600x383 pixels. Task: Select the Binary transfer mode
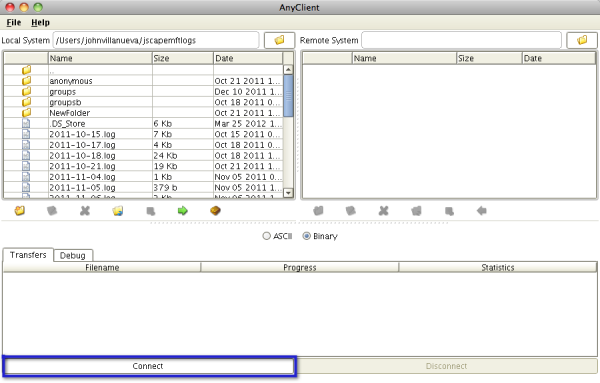point(307,236)
